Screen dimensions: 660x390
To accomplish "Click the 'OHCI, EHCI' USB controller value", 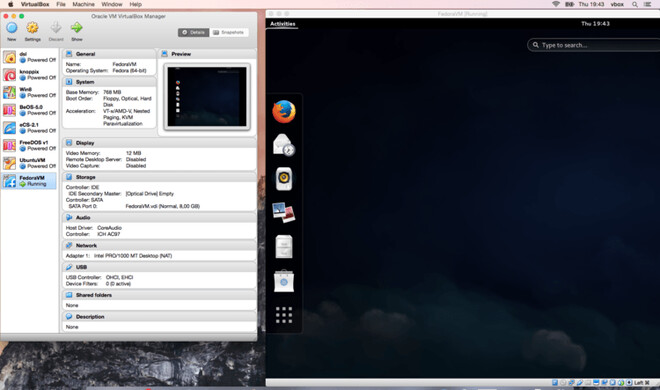I will coord(120,277).
